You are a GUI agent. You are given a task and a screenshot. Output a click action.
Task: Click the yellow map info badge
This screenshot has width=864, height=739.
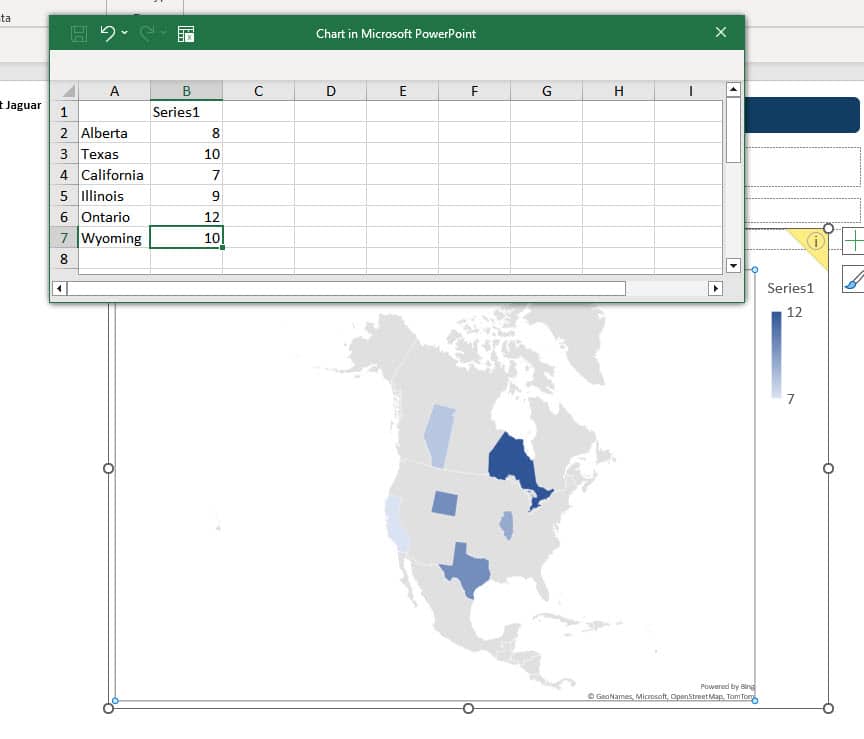pyautogui.click(x=816, y=242)
